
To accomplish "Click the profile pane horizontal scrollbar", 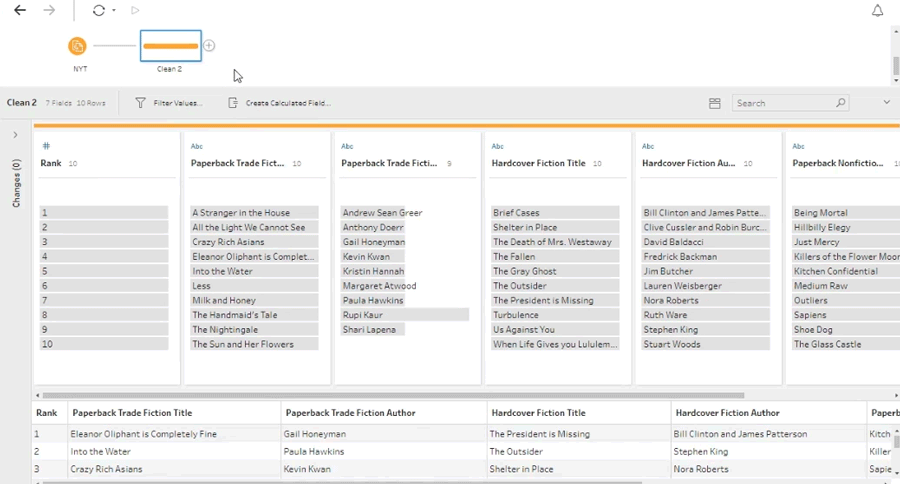I will point(390,395).
